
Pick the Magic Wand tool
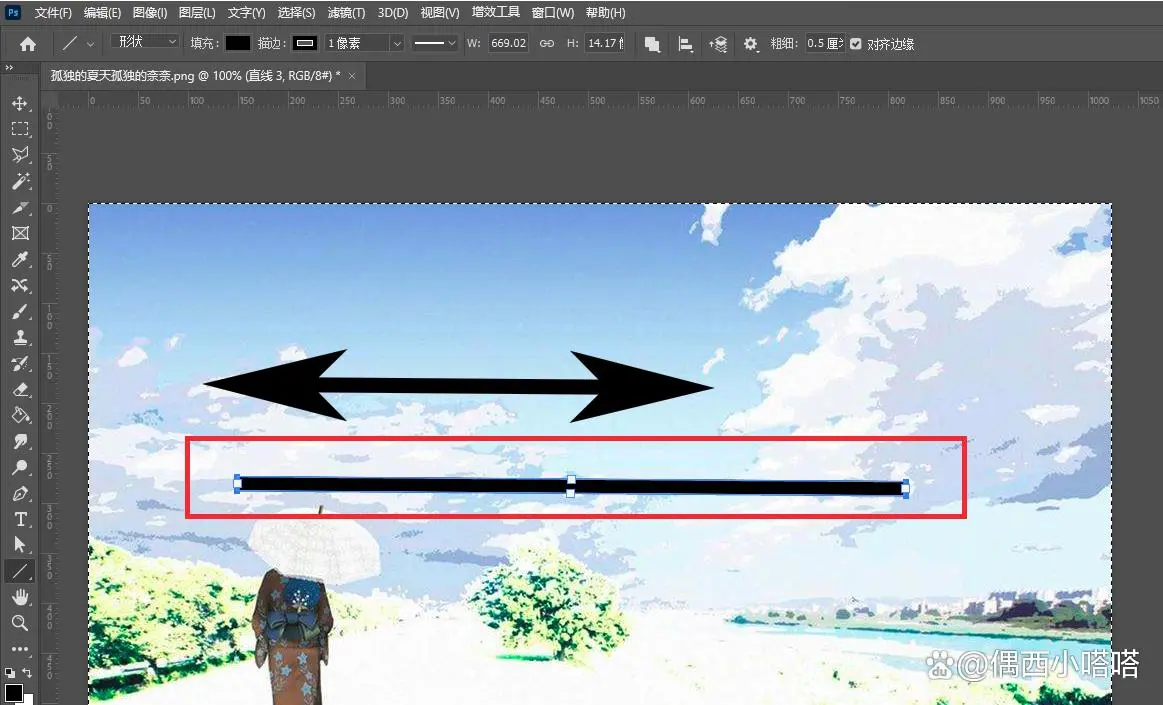tap(20, 181)
